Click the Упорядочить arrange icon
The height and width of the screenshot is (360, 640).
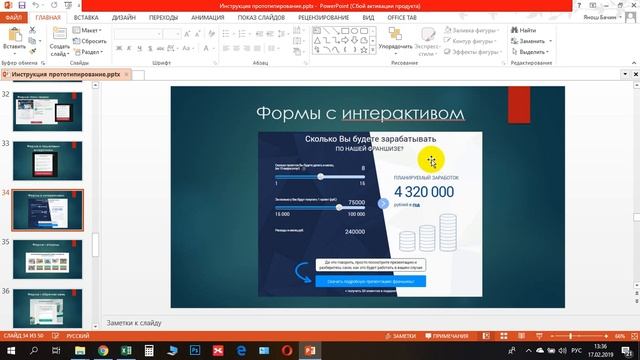pos(395,34)
